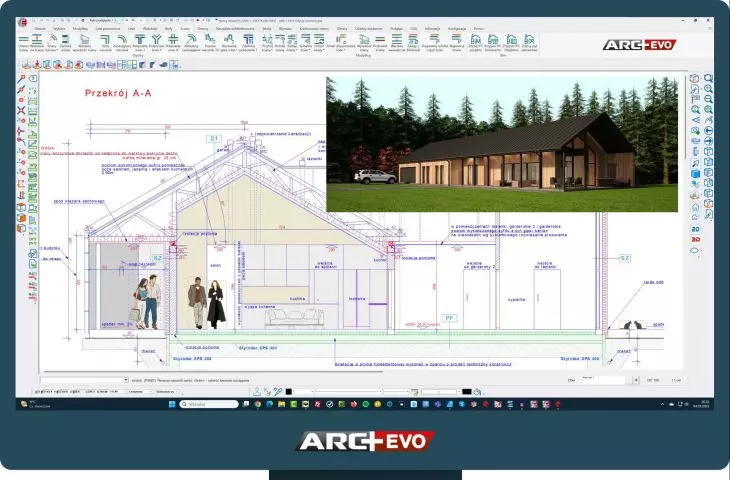This screenshot has width=730, height=480.
Task: Open the Konfiguracja ribbon tab
Action: point(457,29)
